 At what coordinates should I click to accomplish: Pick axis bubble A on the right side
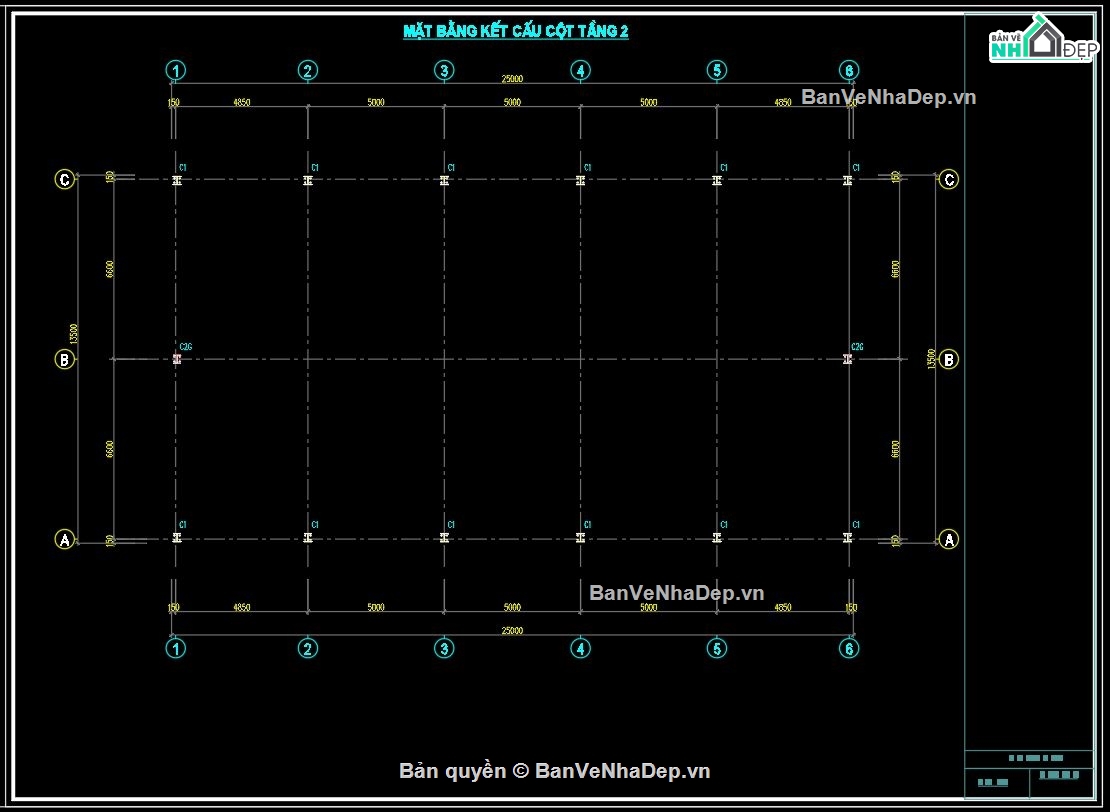pyautogui.click(x=949, y=539)
